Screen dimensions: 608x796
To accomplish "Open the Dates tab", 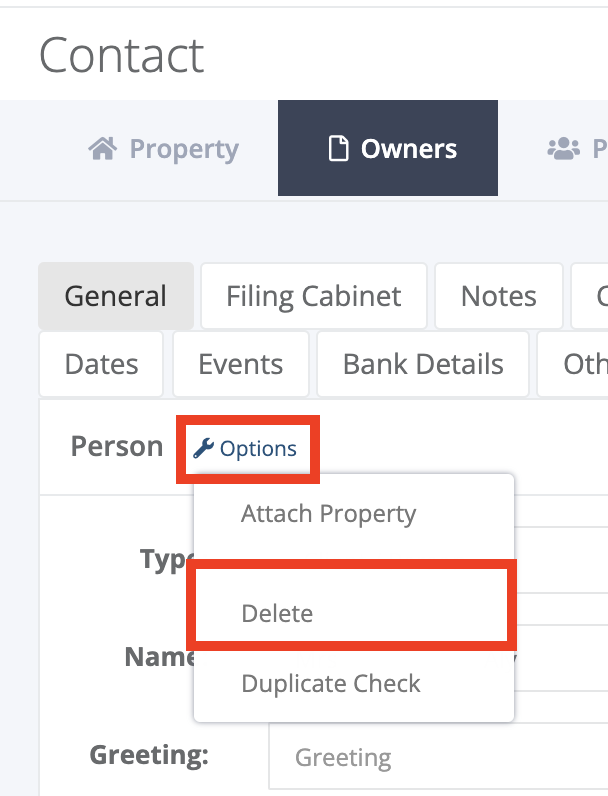I will pos(101,364).
